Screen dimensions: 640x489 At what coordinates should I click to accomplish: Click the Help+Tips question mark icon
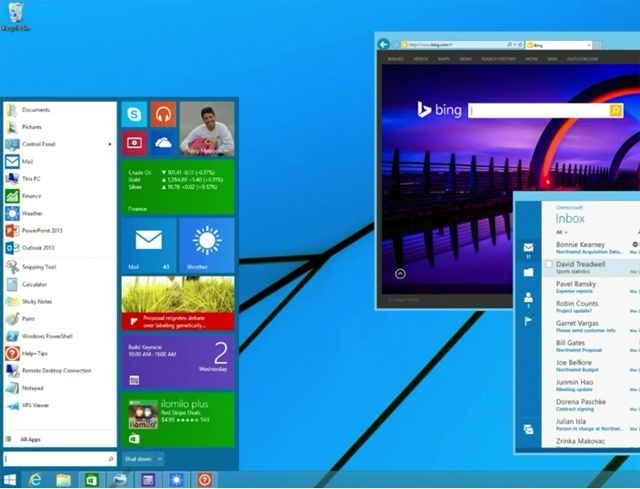[x=12, y=353]
